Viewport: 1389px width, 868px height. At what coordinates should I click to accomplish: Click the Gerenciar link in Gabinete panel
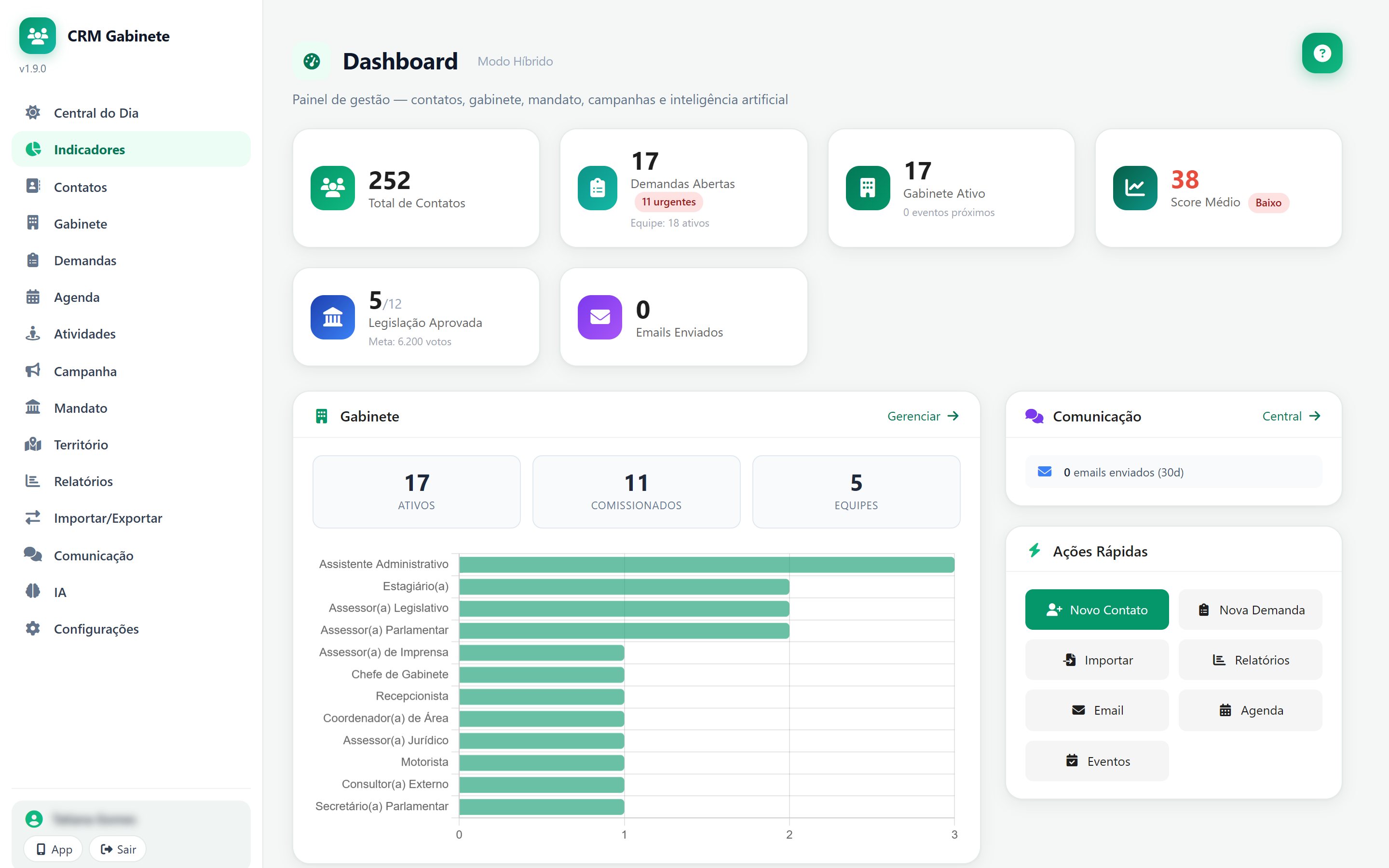coord(923,416)
